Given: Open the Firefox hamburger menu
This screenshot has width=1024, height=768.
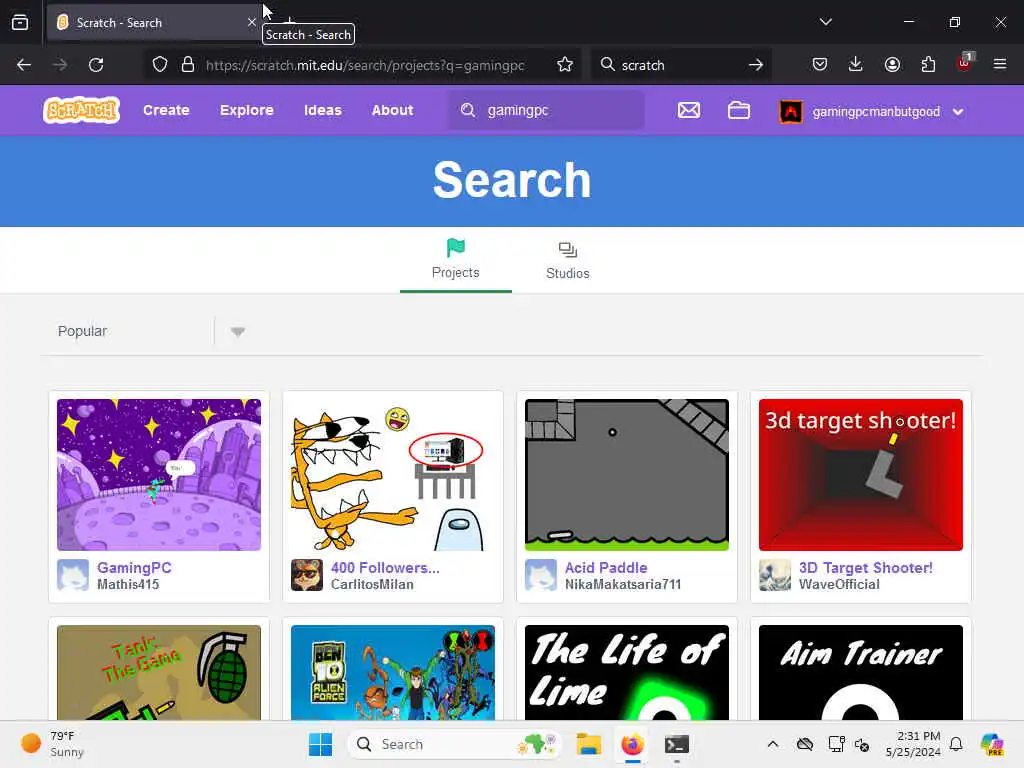Looking at the screenshot, I should pyautogui.click(x=1000, y=64).
